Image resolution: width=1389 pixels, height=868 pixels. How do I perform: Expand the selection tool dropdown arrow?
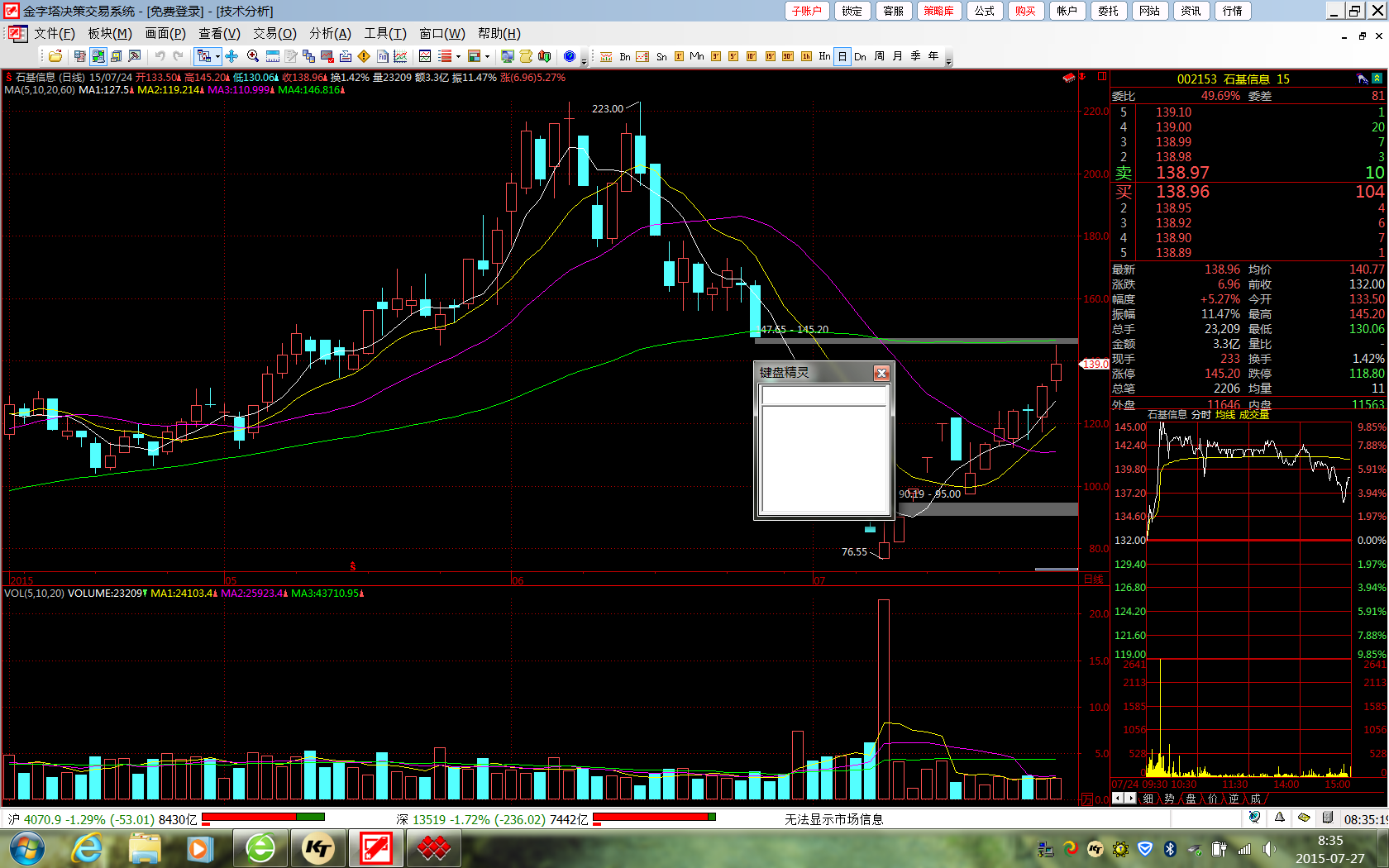217,56
